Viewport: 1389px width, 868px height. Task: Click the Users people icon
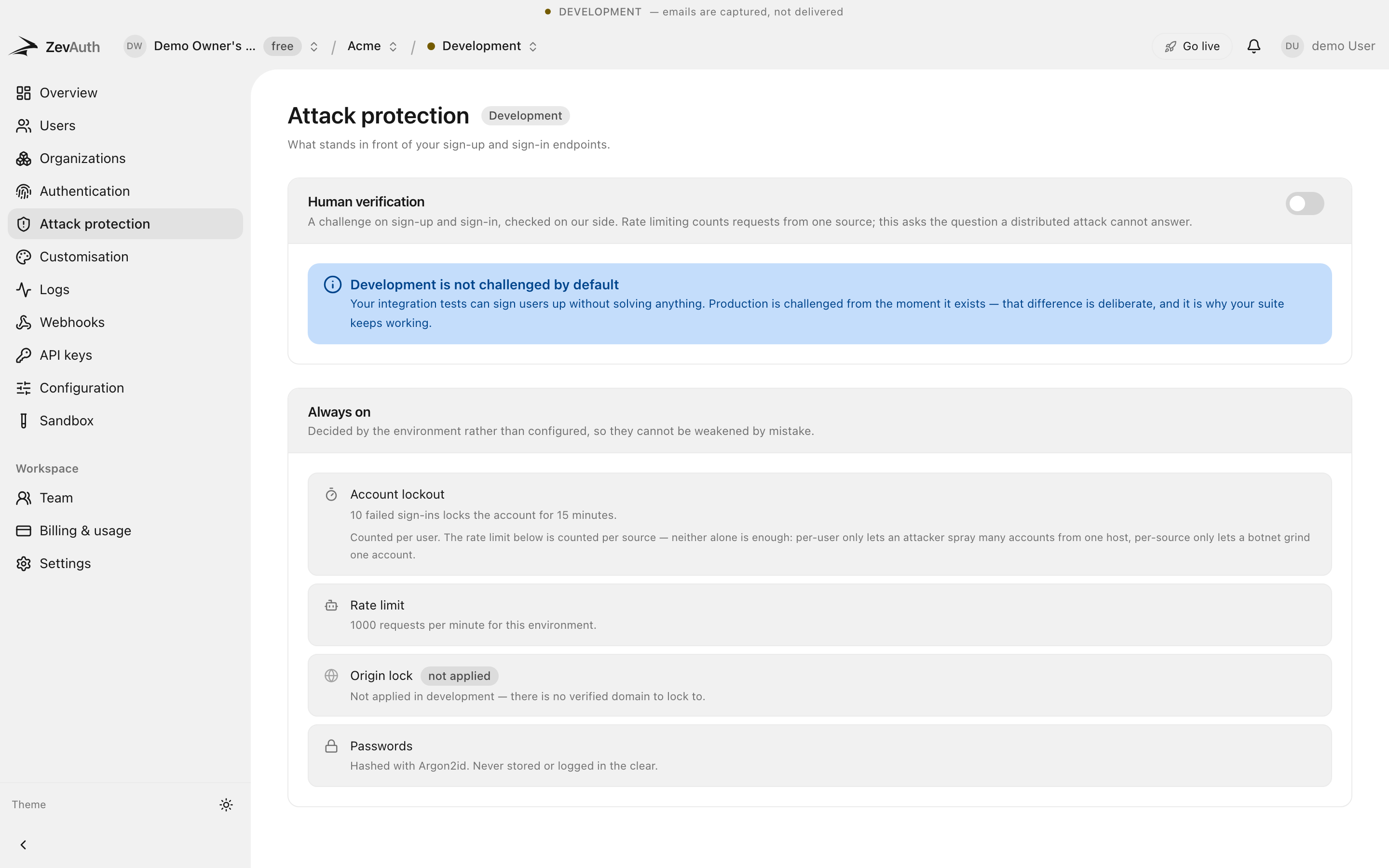(24, 126)
